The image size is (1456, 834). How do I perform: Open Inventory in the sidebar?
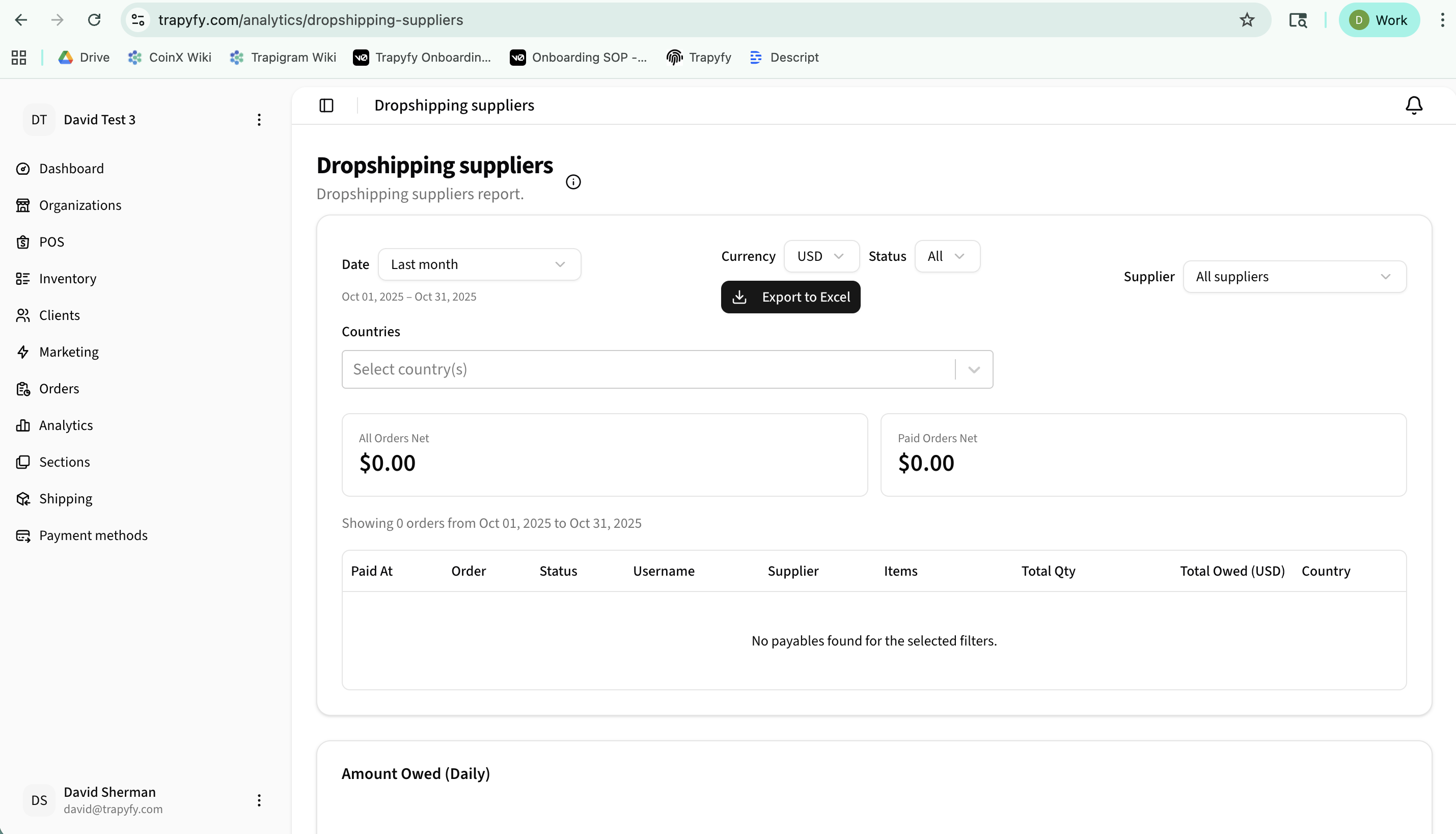click(x=56, y=278)
